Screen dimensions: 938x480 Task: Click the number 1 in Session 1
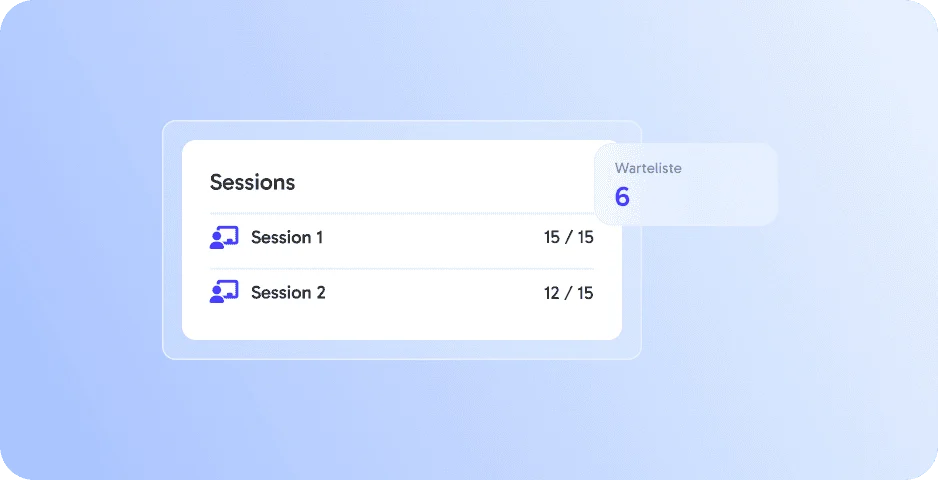pyautogui.click(x=319, y=238)
